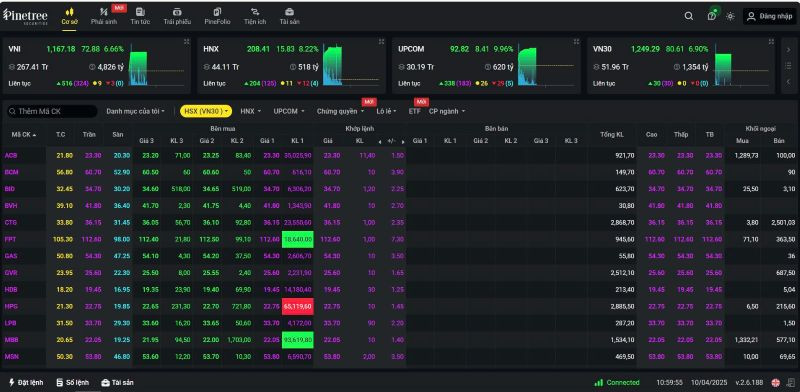Toggle the light/dark theme sun icon

[730, 16]
